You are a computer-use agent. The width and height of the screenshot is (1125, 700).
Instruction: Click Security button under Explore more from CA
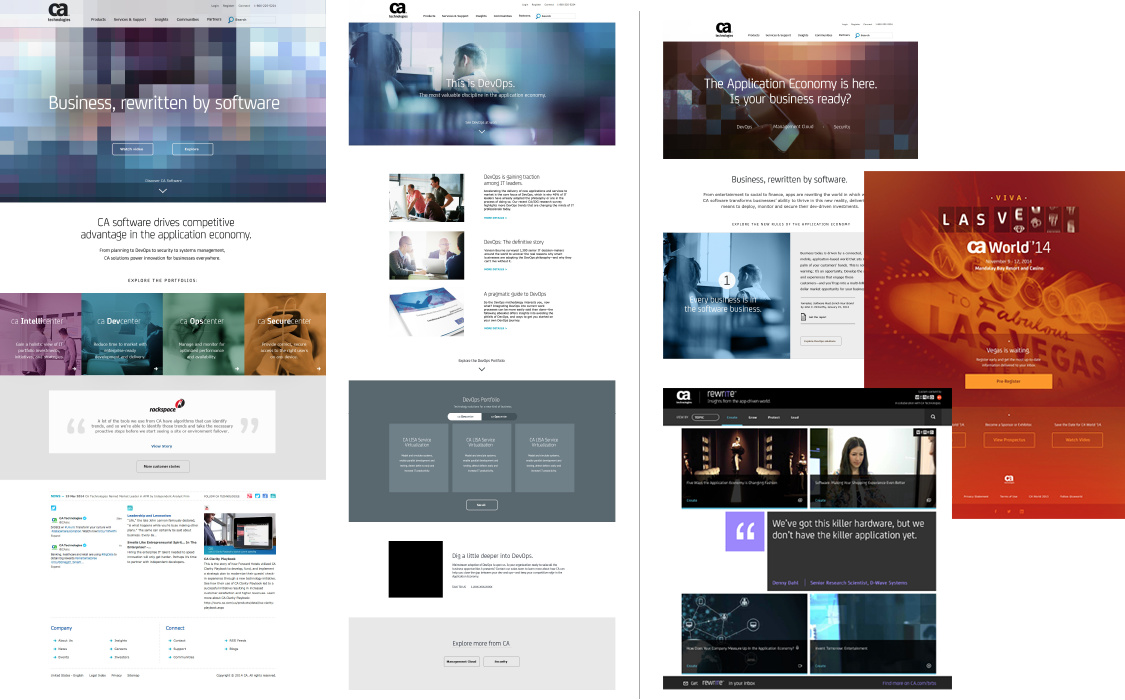tap(501, 661)
